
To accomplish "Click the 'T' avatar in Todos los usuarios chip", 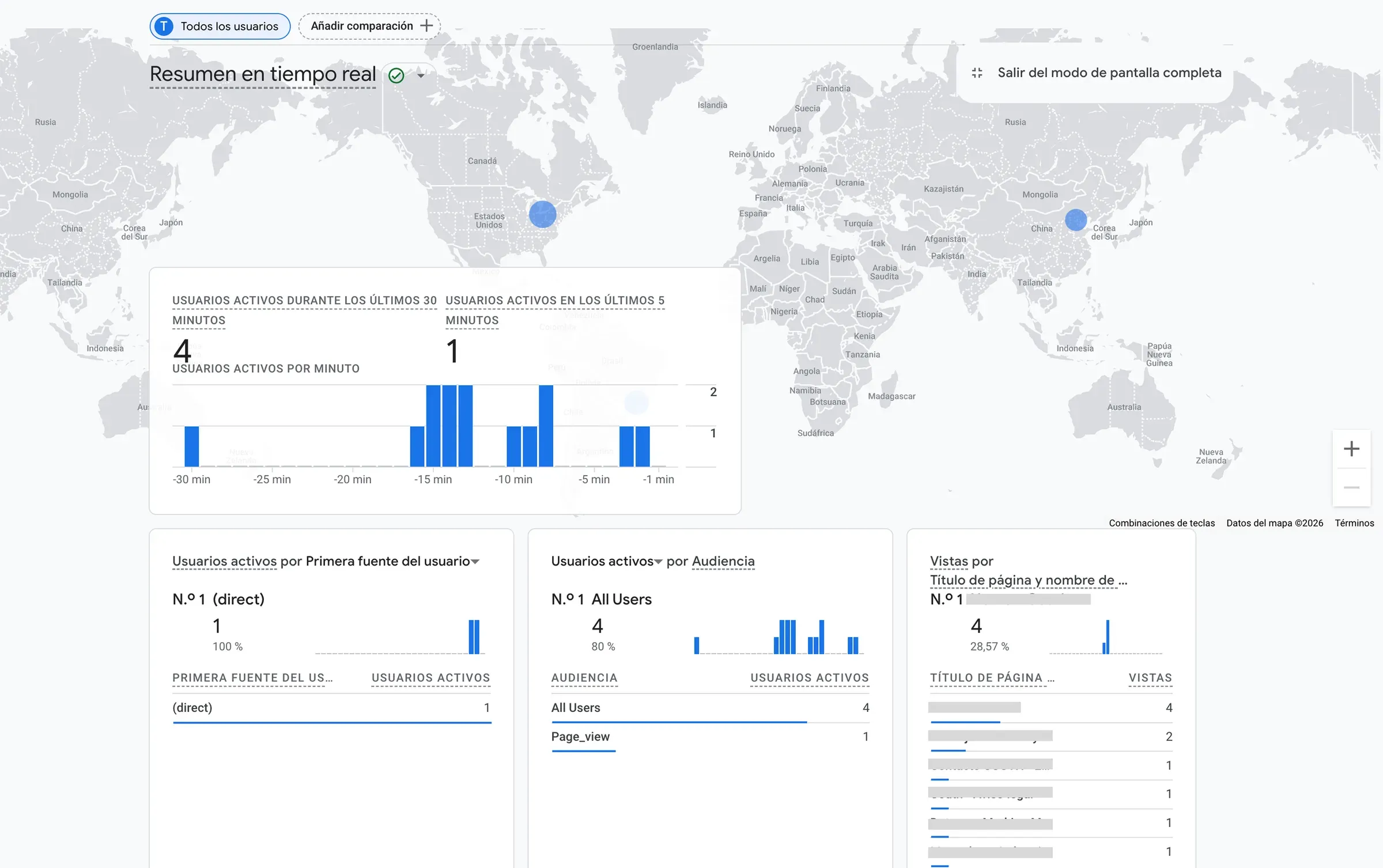I will pos(164,26).
